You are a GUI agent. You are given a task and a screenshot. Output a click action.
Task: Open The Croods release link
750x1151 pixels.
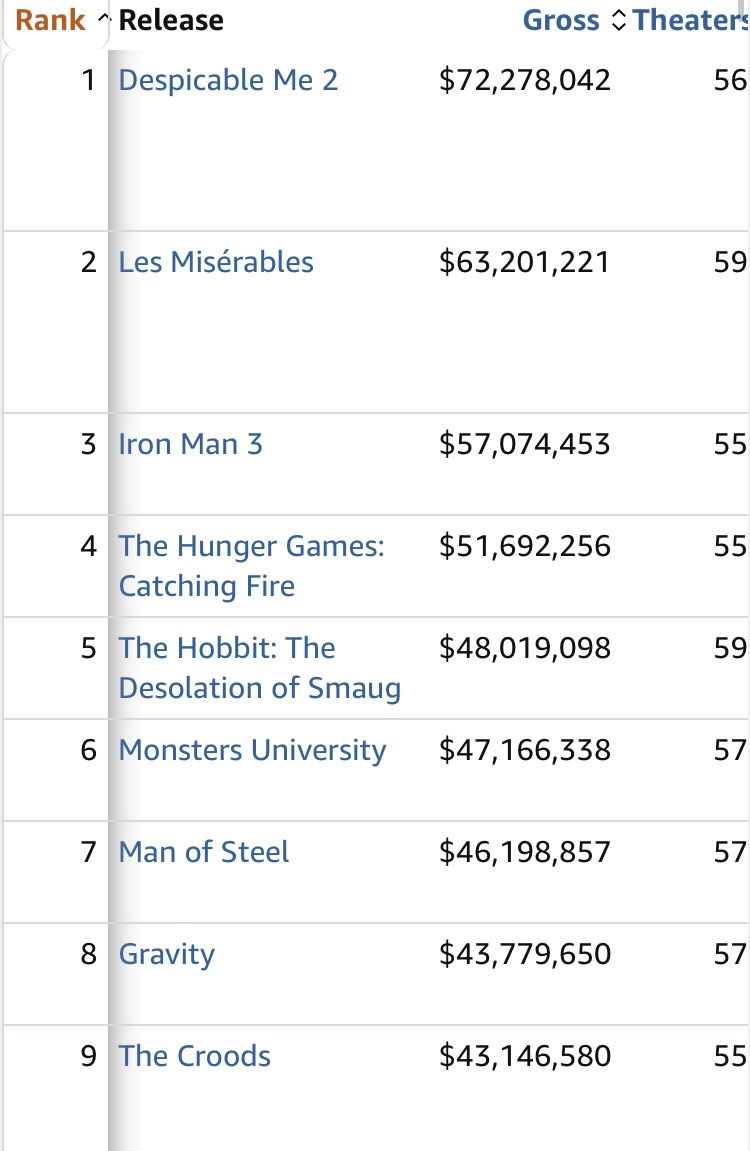tap(195, 1056)
